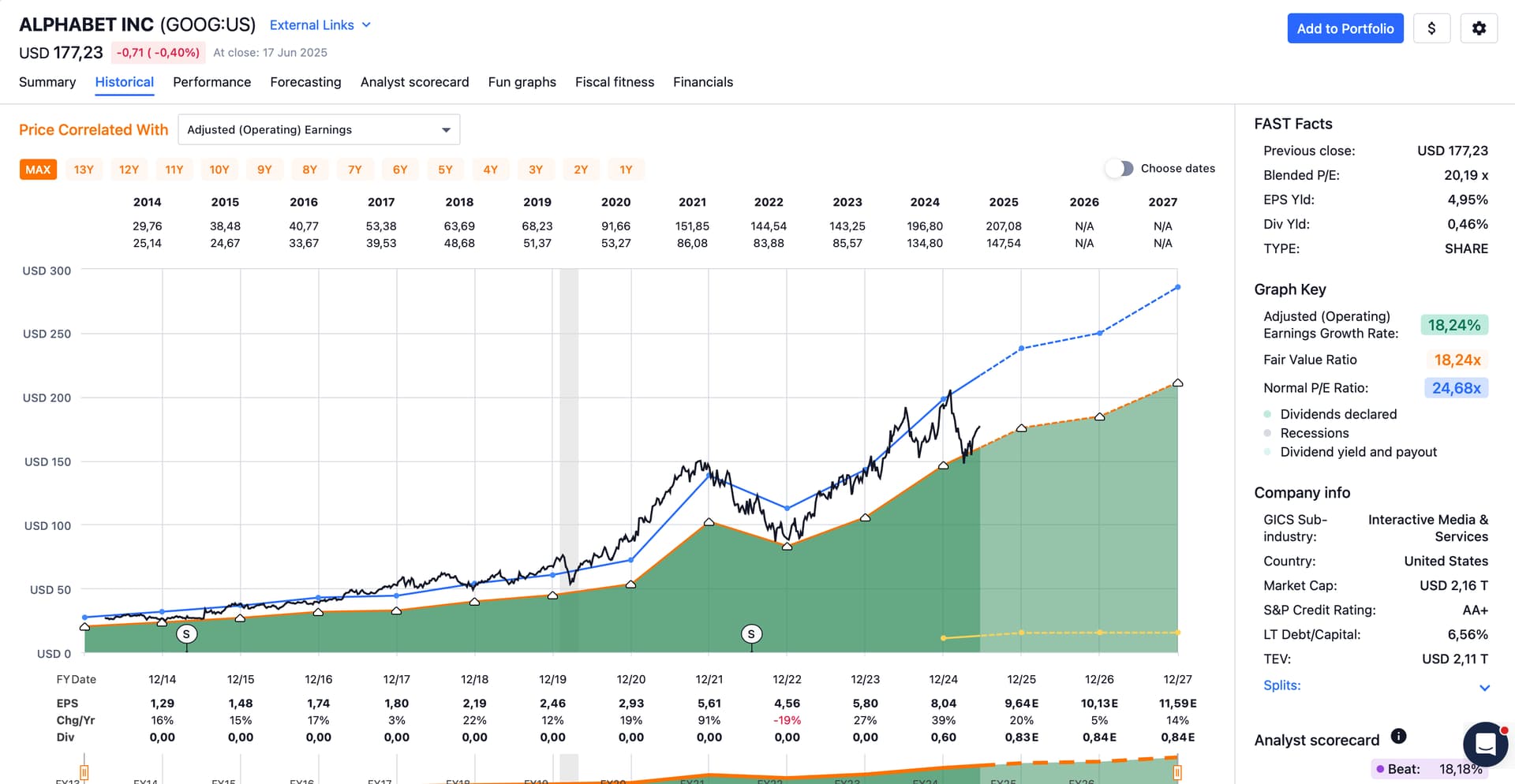Screen dimensions: 1515x784
Task: Click the Interactive Media & Services text
Action: [1428, 528]
